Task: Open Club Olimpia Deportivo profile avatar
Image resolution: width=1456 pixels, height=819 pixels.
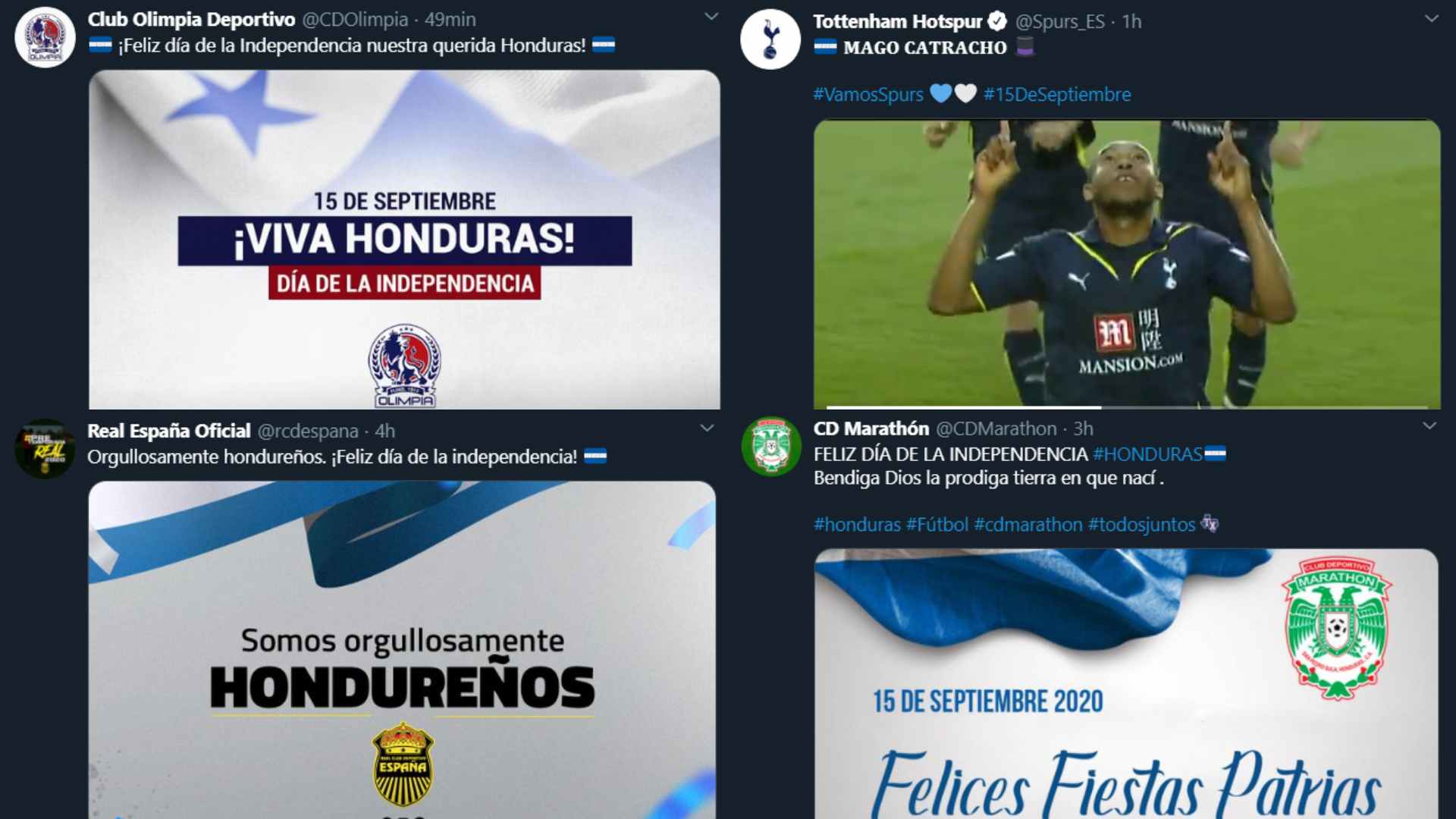Action: [45, 37]
